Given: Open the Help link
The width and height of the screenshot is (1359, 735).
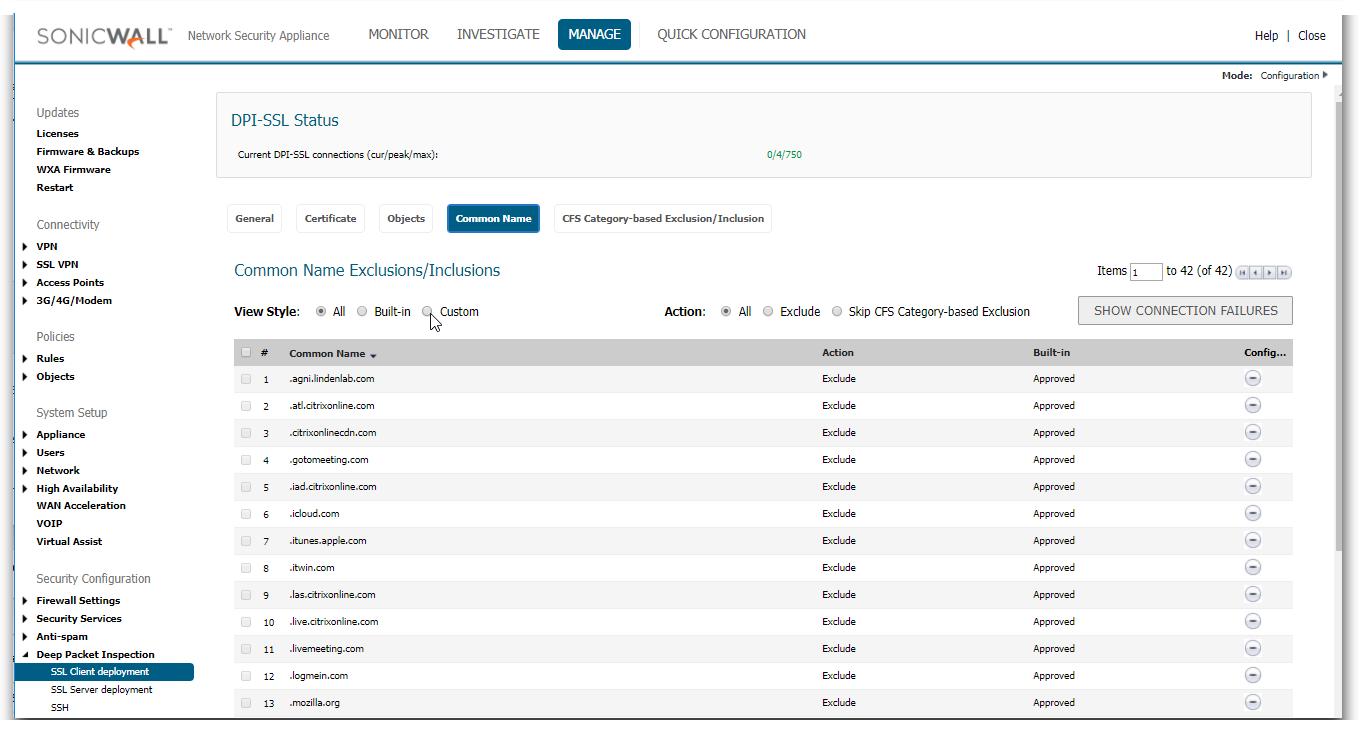Looking at the screenshot, I should tap(1266, 35).
